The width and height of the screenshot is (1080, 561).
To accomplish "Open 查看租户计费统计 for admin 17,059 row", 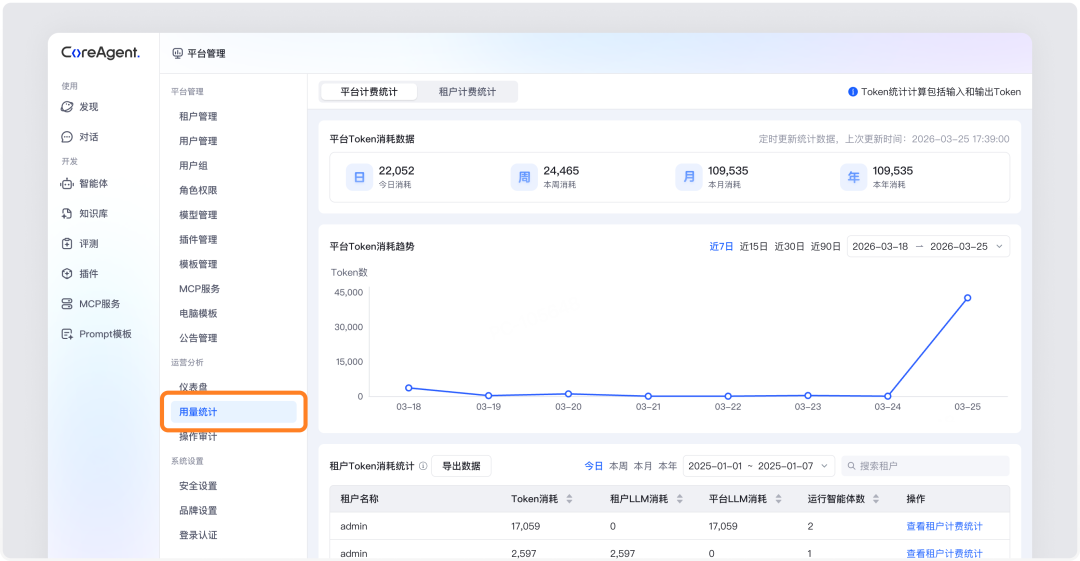I will pyautogui.click(x=944, y=527).
